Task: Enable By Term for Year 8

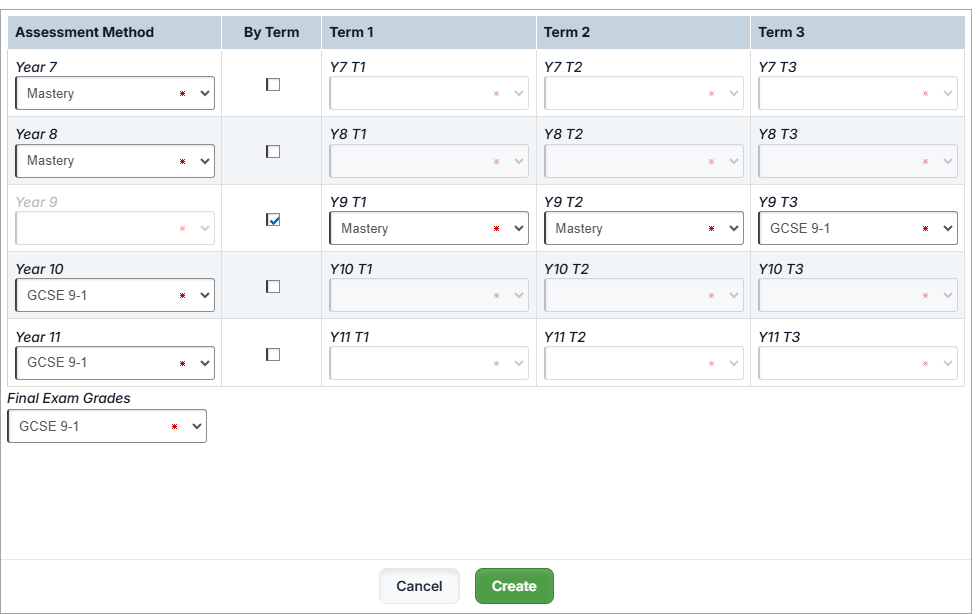Action: pos(273,152)
